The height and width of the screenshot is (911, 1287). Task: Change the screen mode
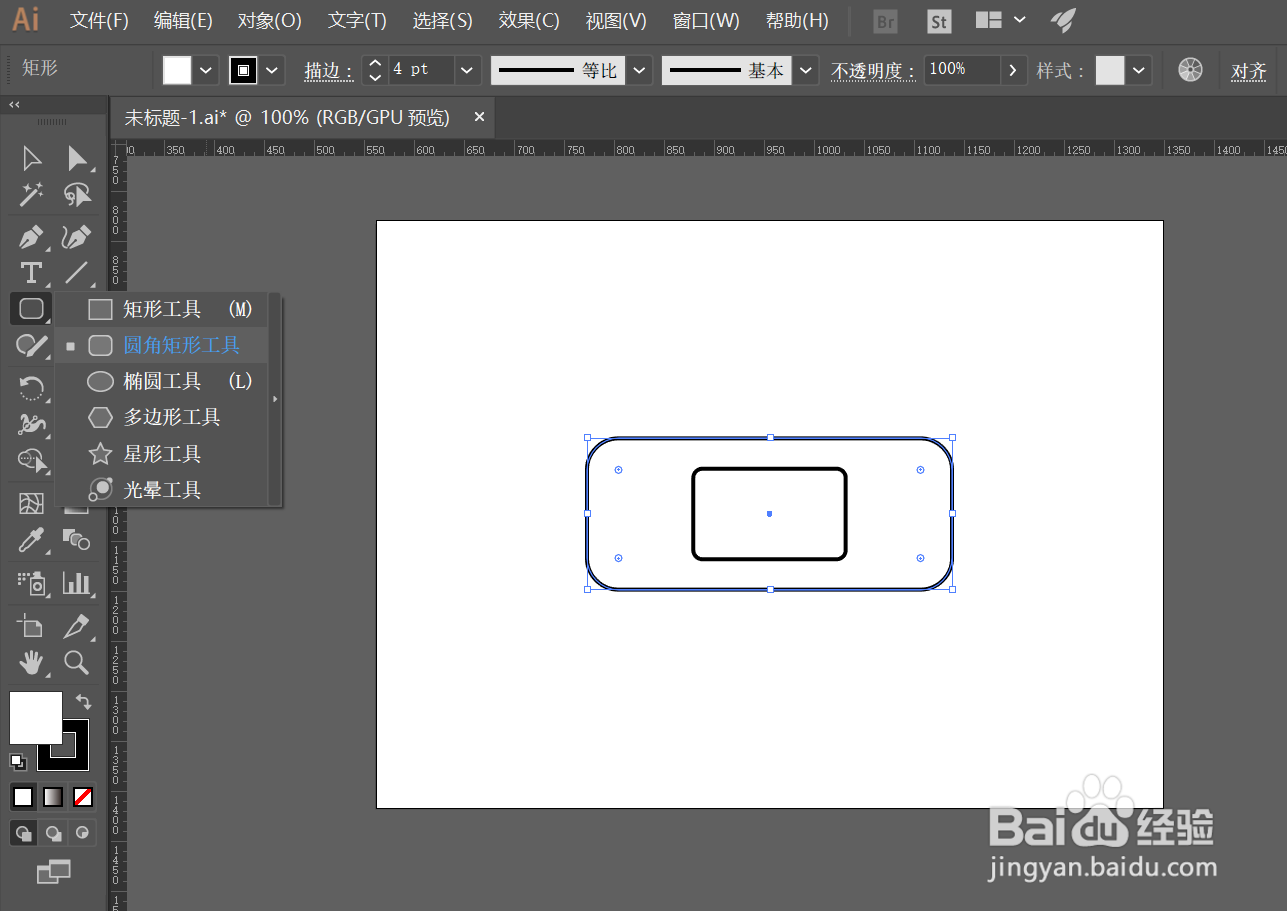(53, 872)
